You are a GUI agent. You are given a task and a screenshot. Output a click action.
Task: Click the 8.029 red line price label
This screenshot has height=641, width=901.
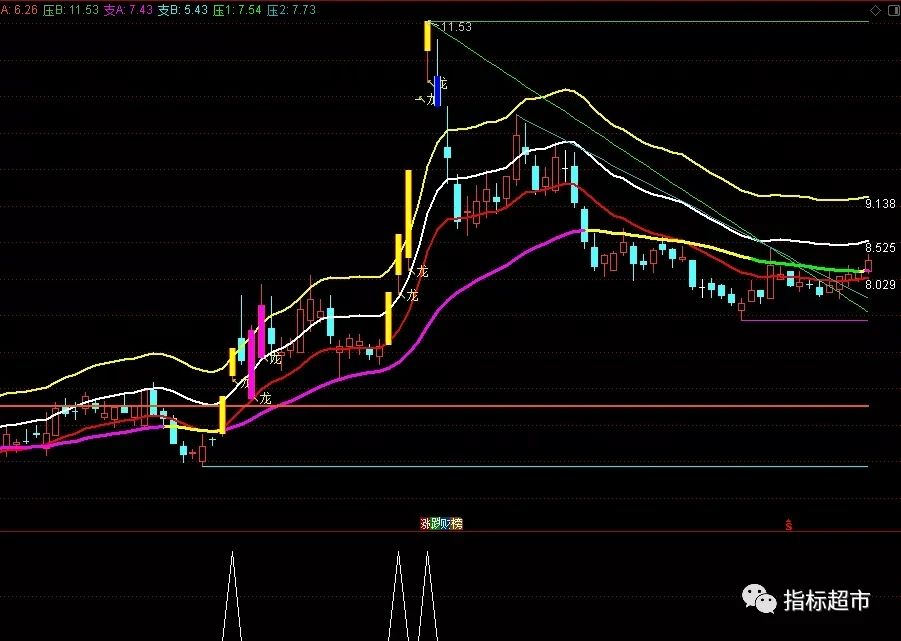click(880, 285)
